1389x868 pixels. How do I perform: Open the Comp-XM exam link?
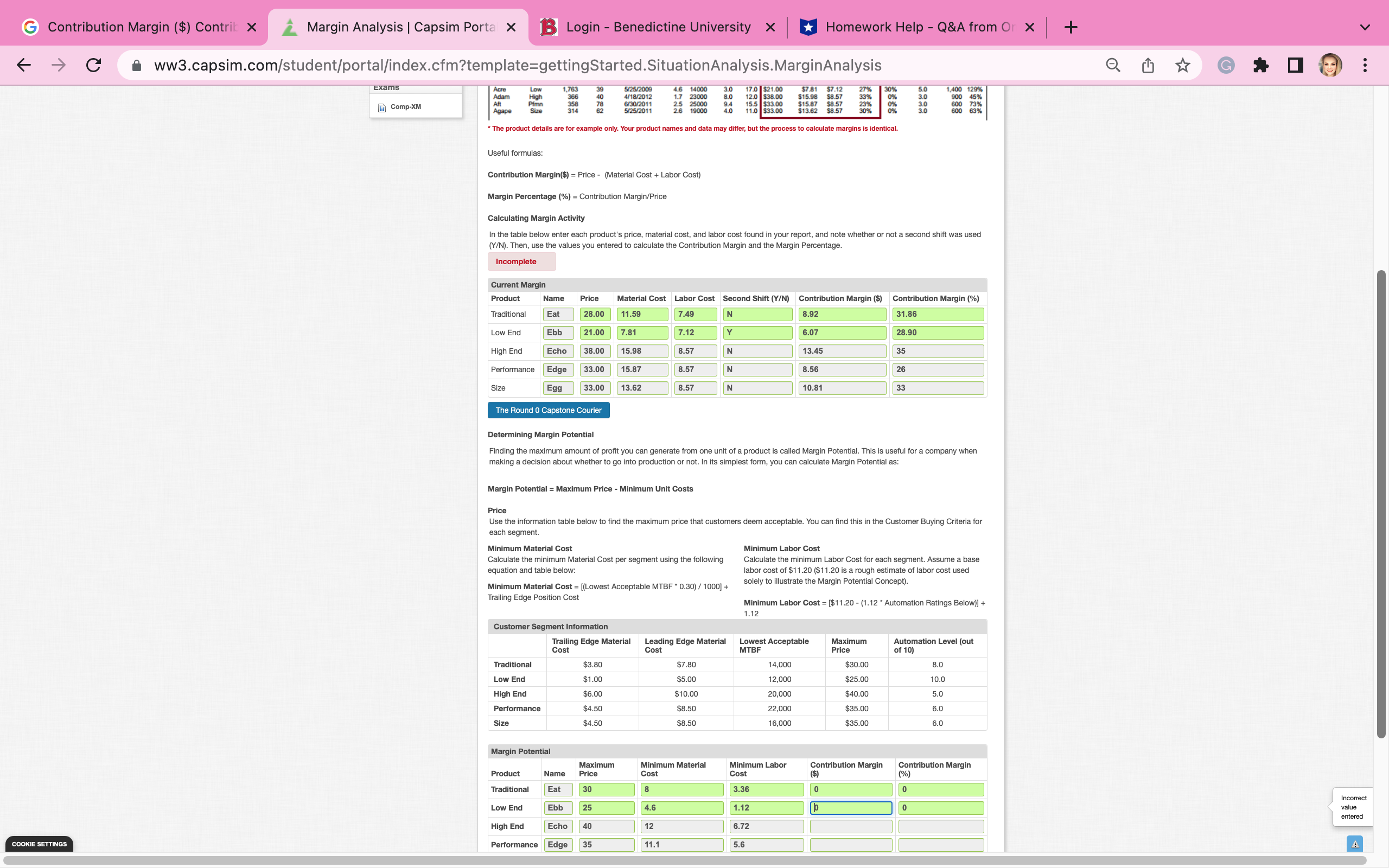click(405, 106)
